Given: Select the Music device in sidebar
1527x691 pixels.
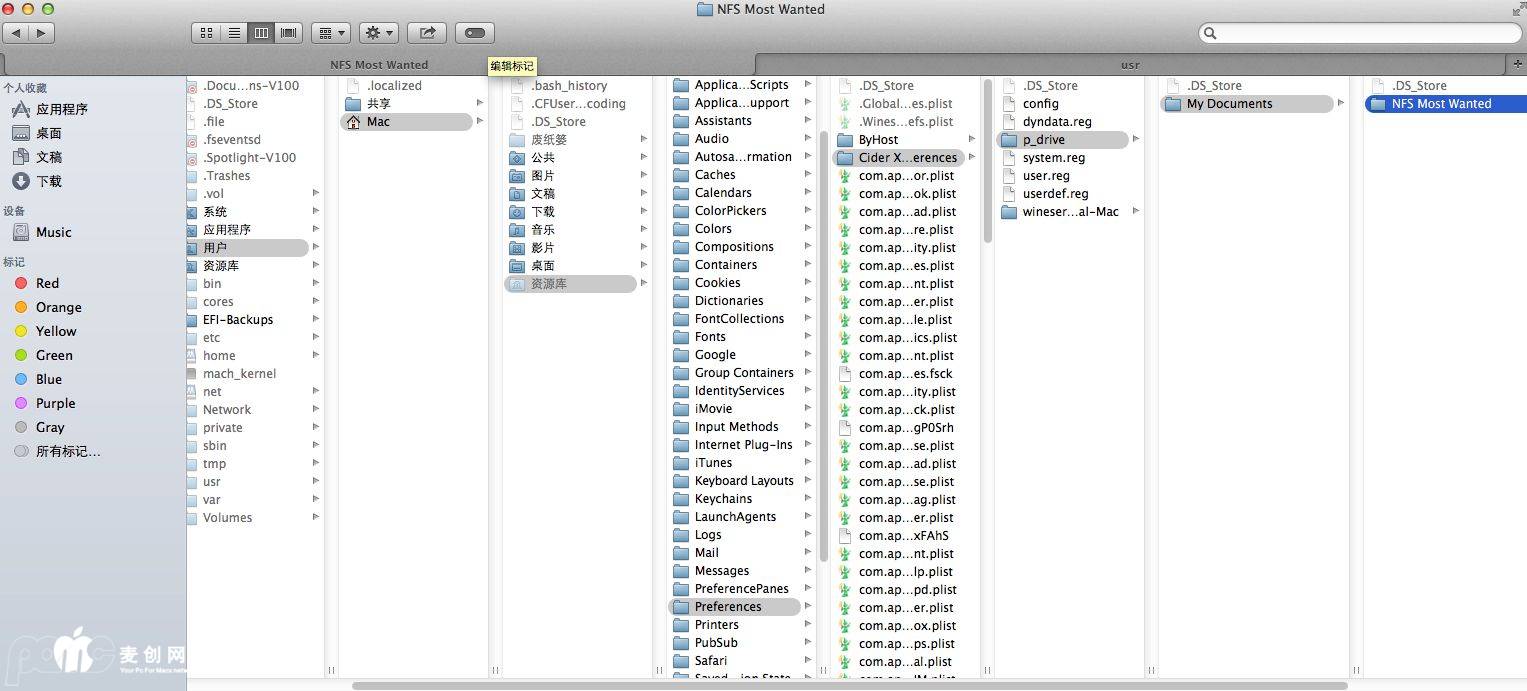Looking at the screenshot, I should [53, 232].
